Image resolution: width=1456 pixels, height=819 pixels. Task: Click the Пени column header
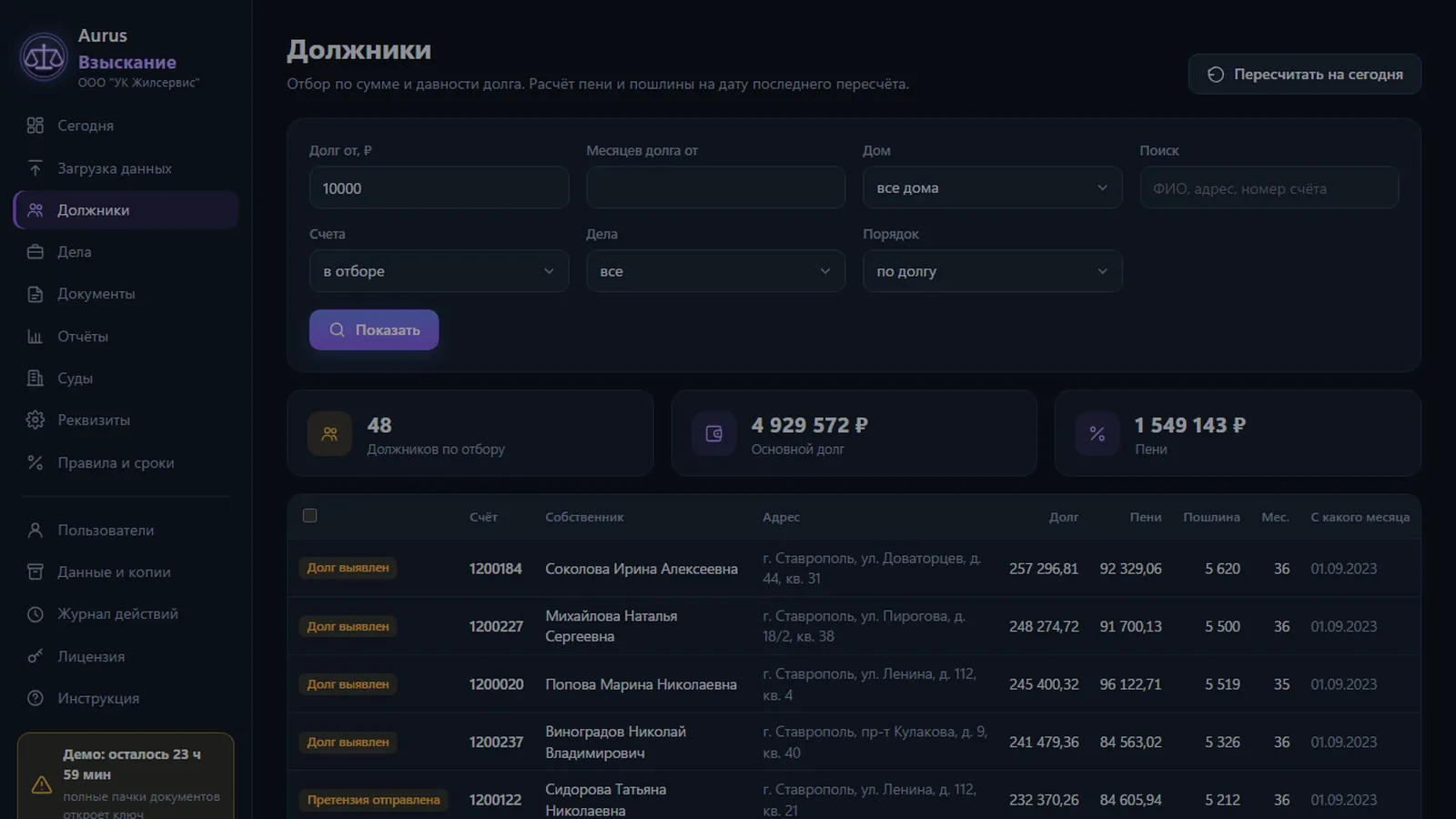pyautogui.click(x=1146, y=517)
